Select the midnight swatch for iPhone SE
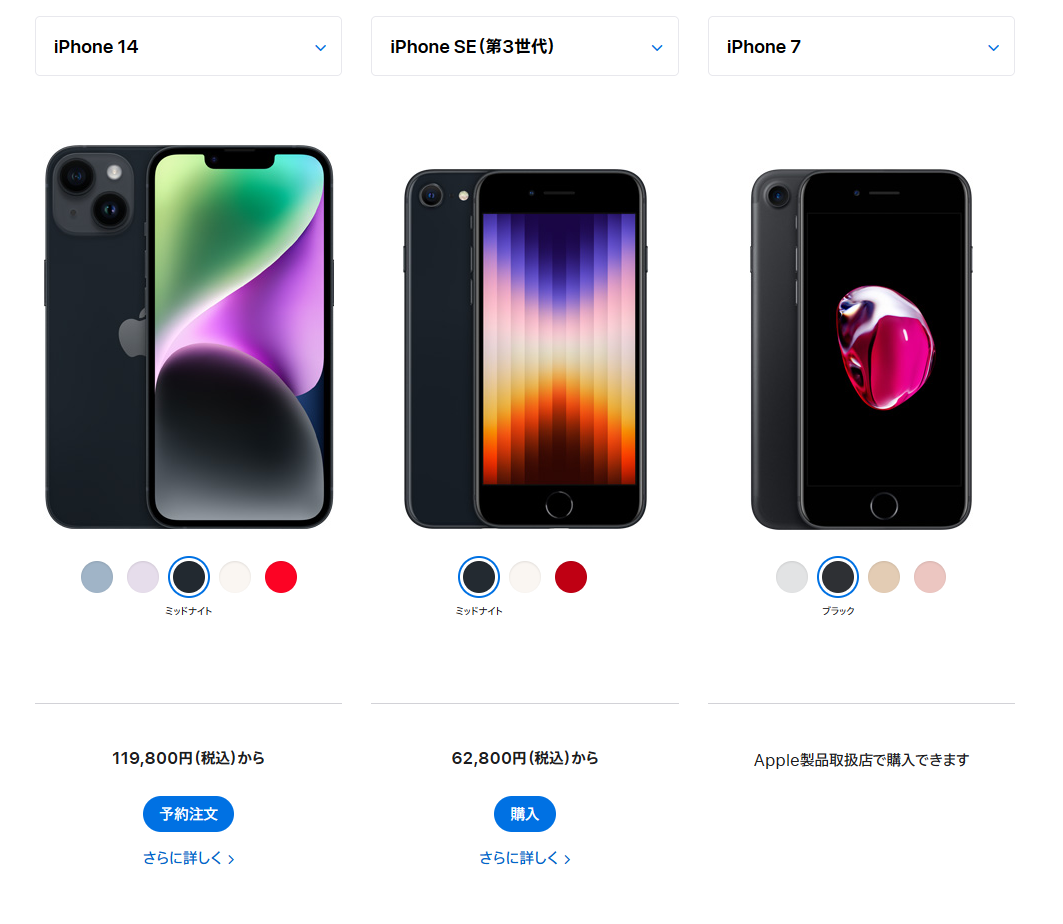The image size is (1063, 924). [x=479, y=577]
